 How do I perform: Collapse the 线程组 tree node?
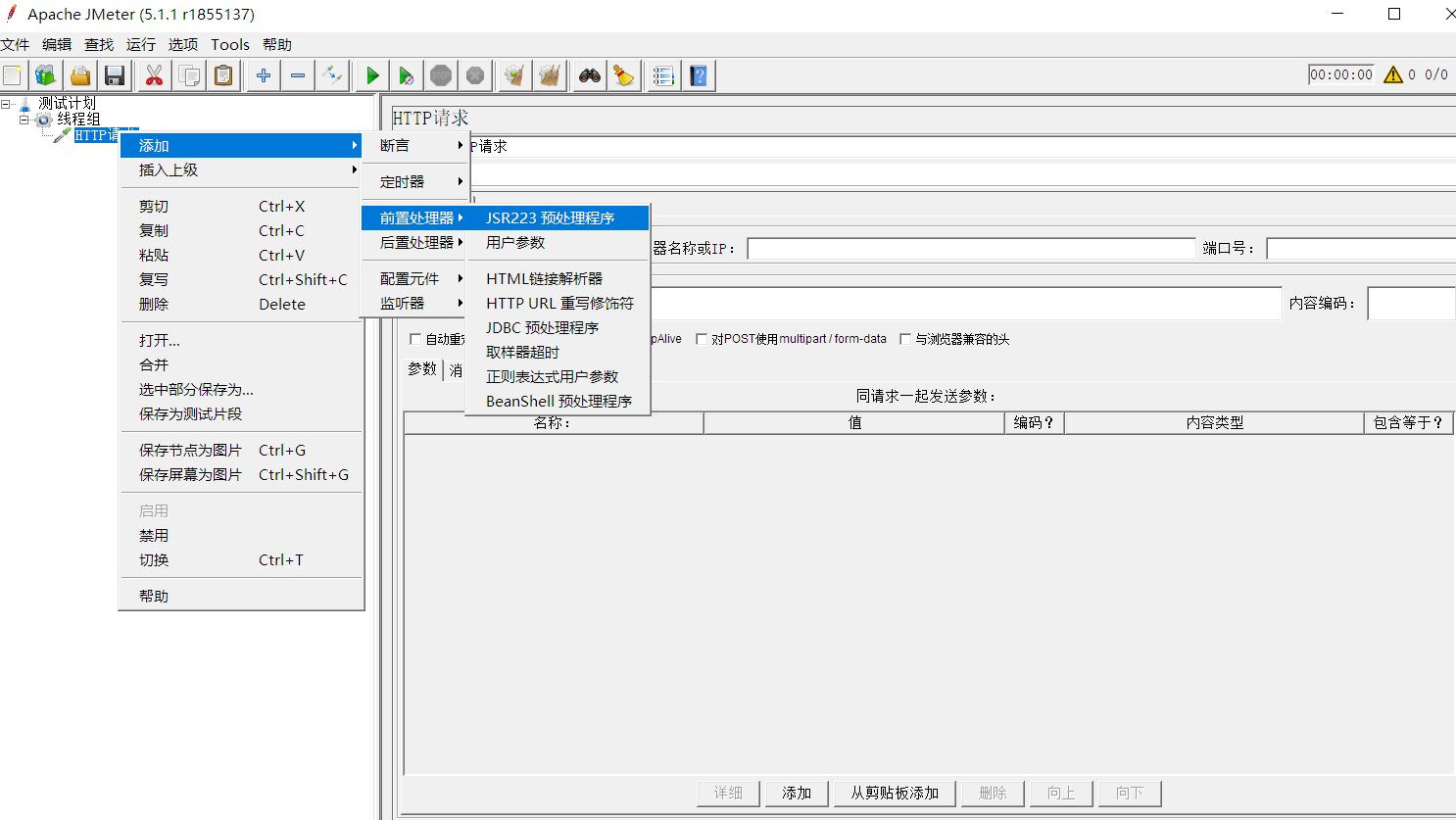click(x=24, y=120)
